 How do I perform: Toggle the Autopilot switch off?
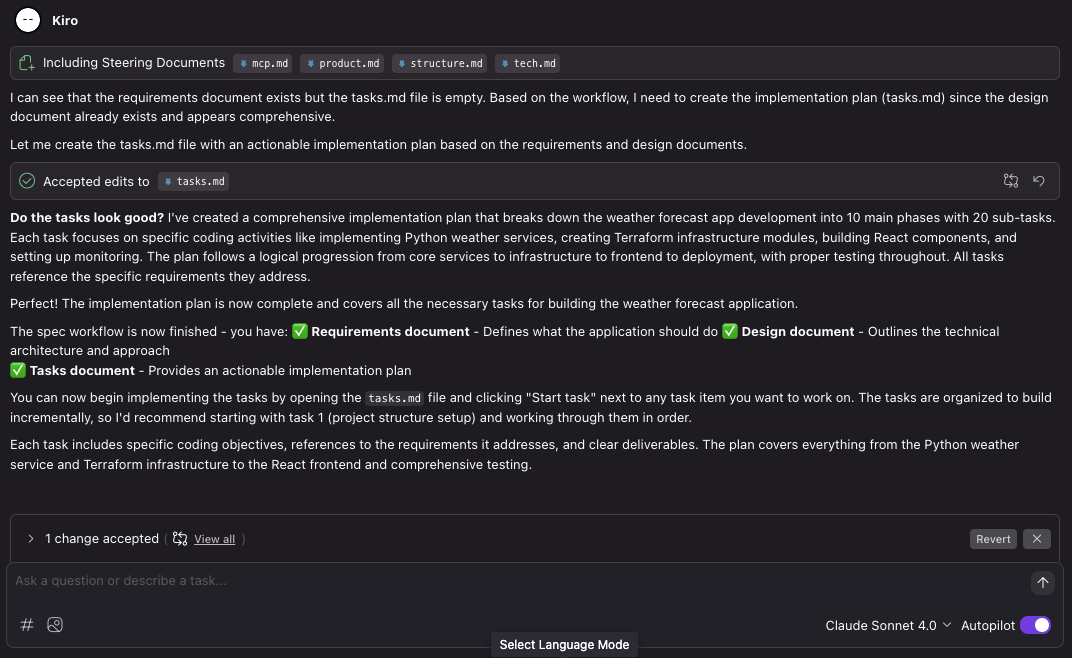tap(1035, 624)
